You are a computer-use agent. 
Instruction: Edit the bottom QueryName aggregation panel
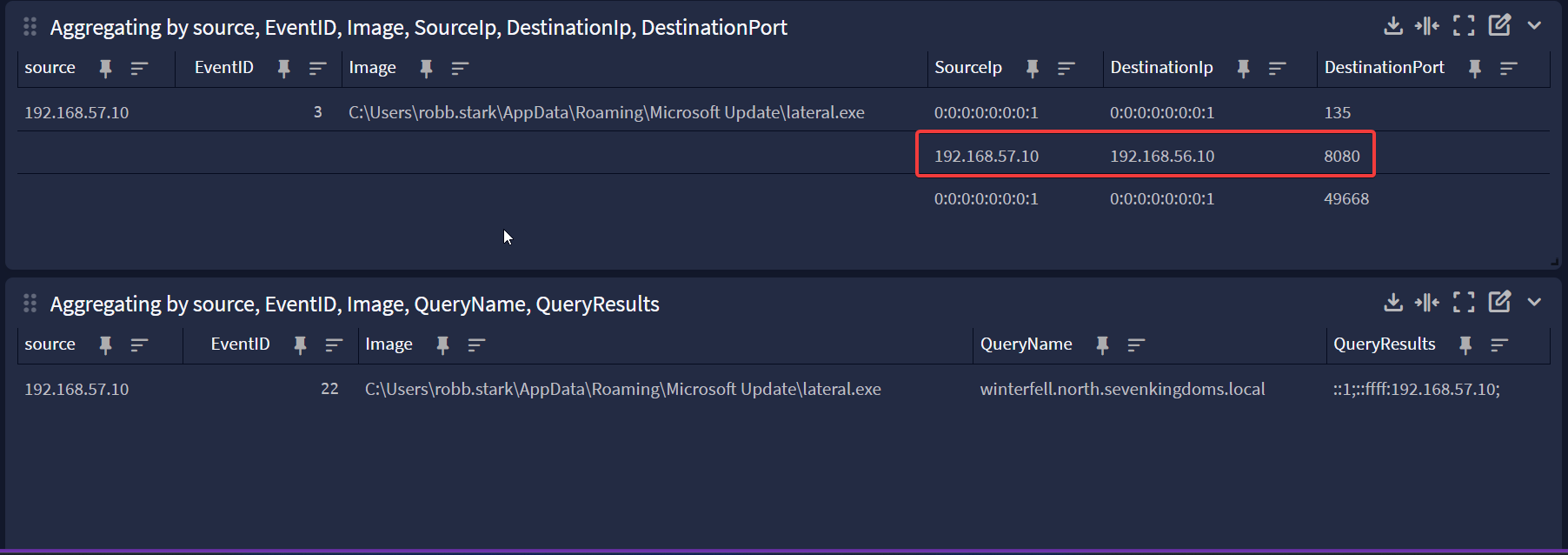[x=1499, y=302]
